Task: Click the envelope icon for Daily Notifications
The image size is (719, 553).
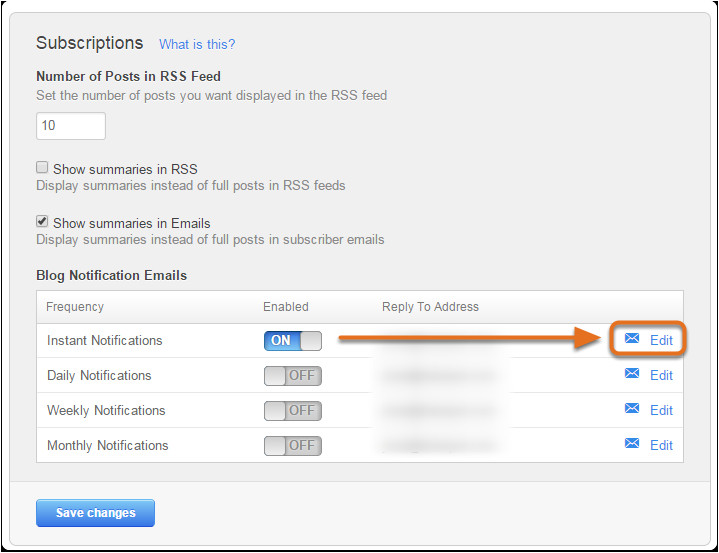Action: tap(631, 374)
